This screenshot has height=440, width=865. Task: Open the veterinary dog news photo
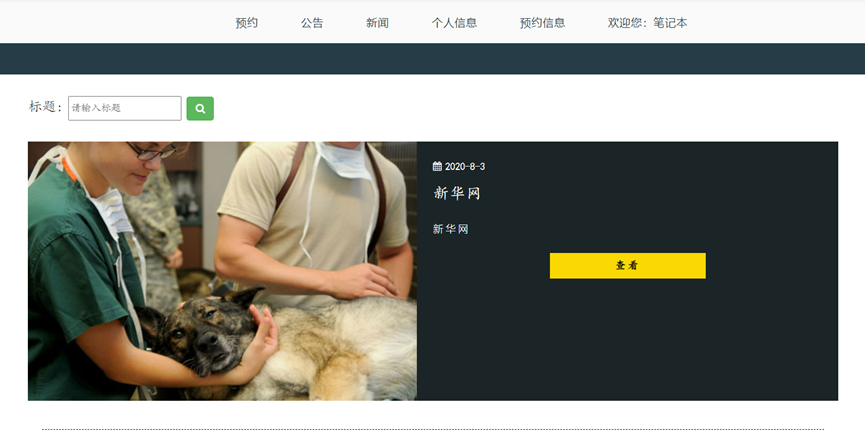click(222, 271)
